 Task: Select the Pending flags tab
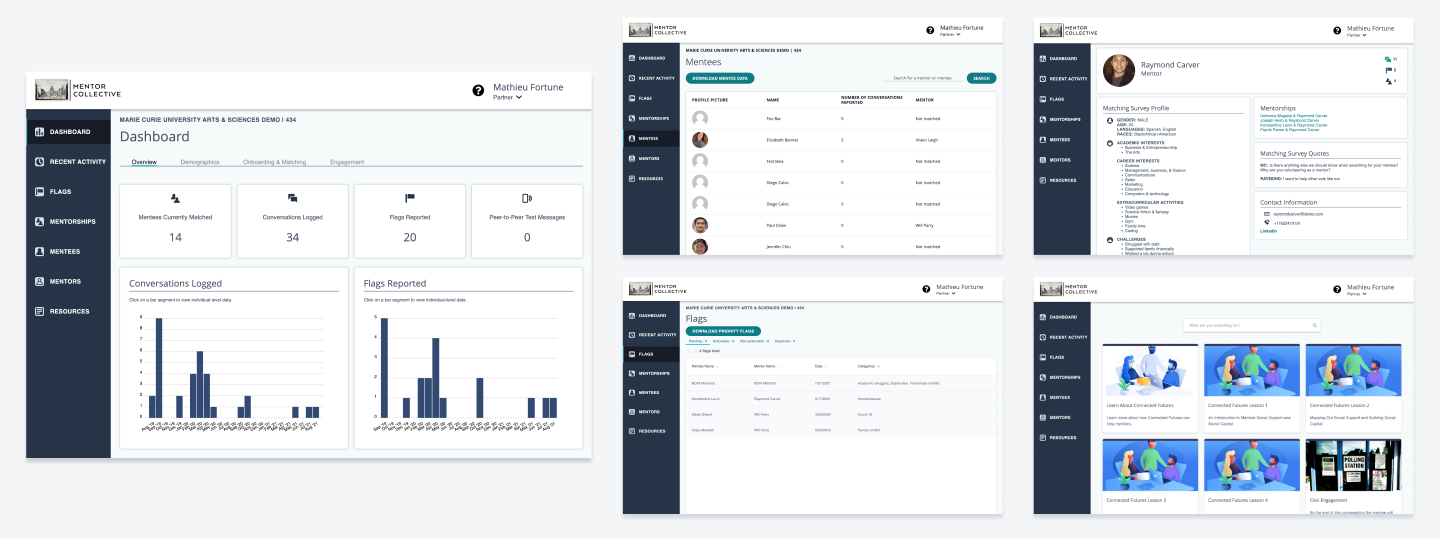pyautogui.click(x=696, y=341)
